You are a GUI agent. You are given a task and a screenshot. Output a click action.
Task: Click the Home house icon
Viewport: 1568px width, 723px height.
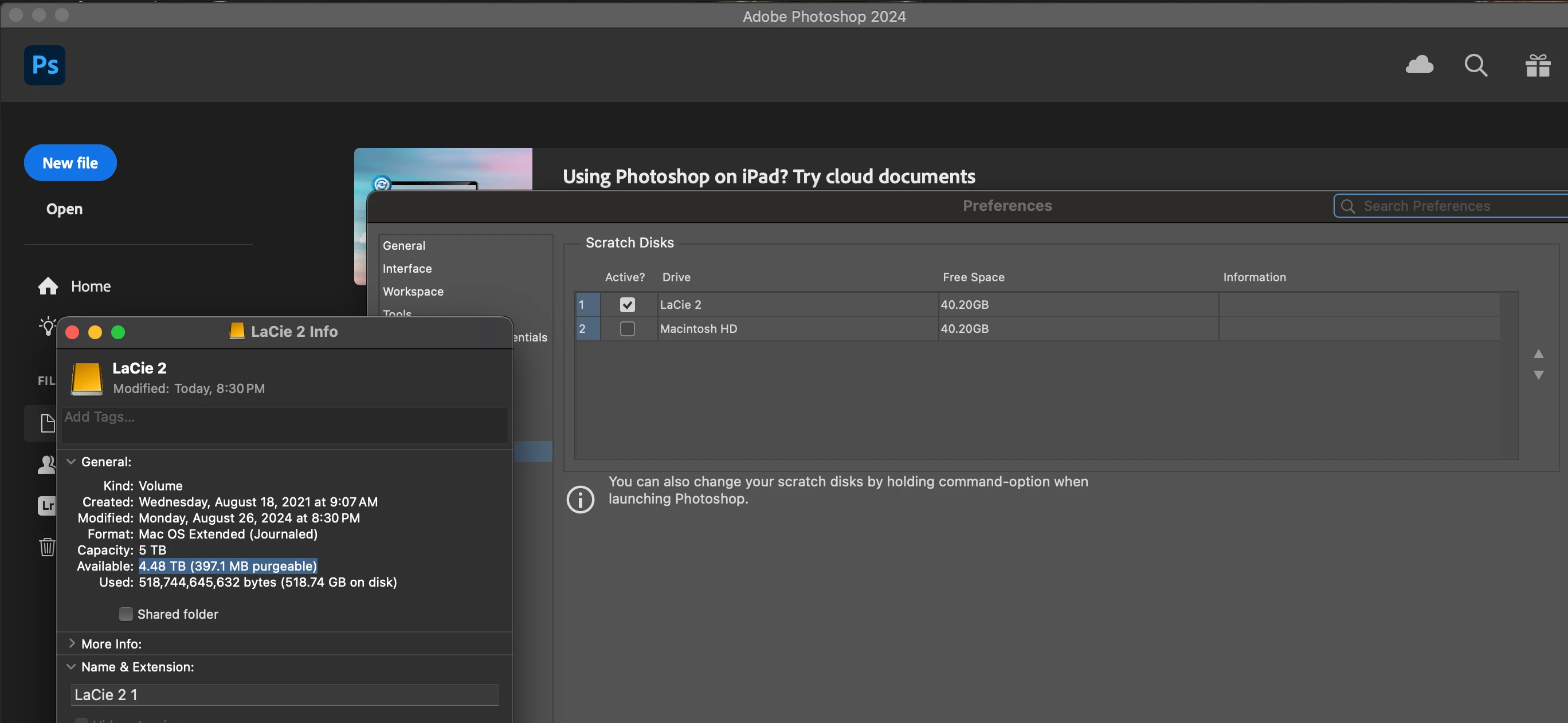[48, 286]
